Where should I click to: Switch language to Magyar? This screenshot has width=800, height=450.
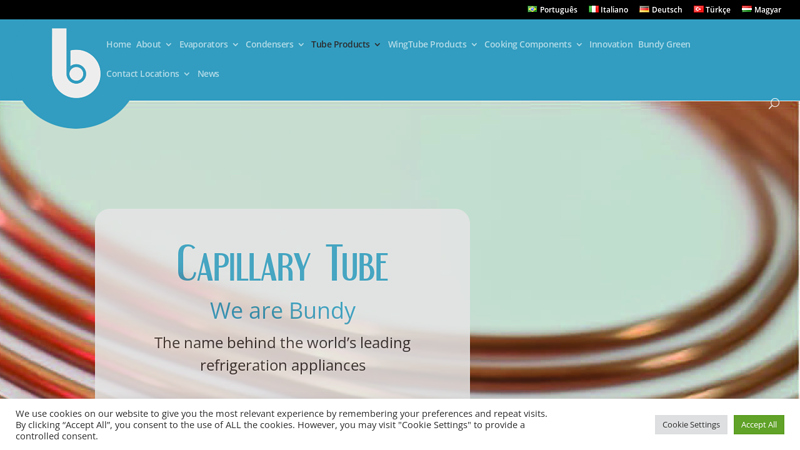(x=767, y=10)
